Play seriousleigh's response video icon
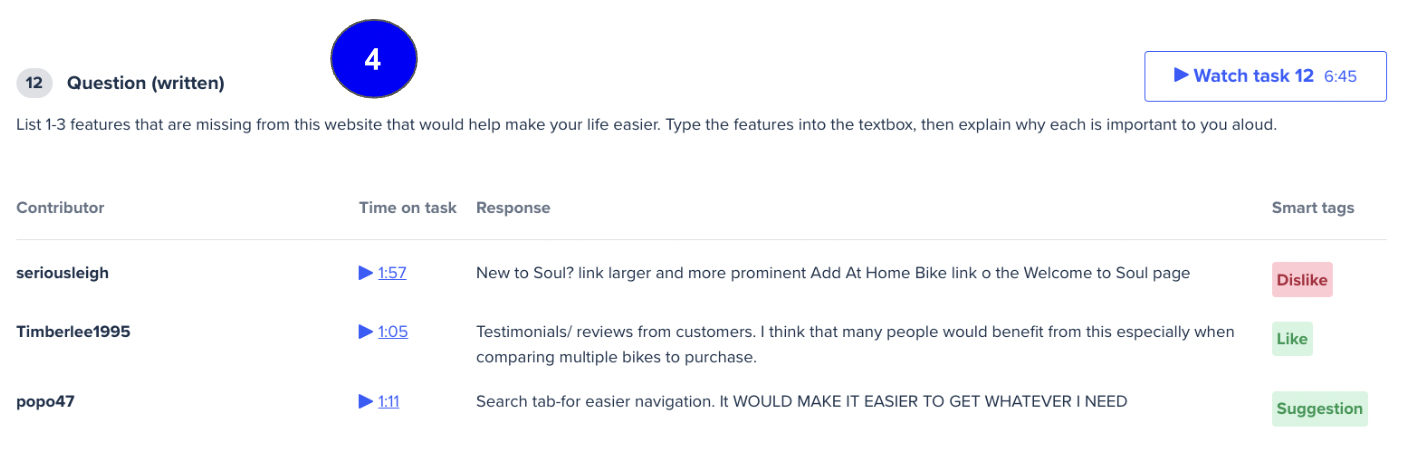The height and width of the screenshot is (454, 1402). pos(365,272)
